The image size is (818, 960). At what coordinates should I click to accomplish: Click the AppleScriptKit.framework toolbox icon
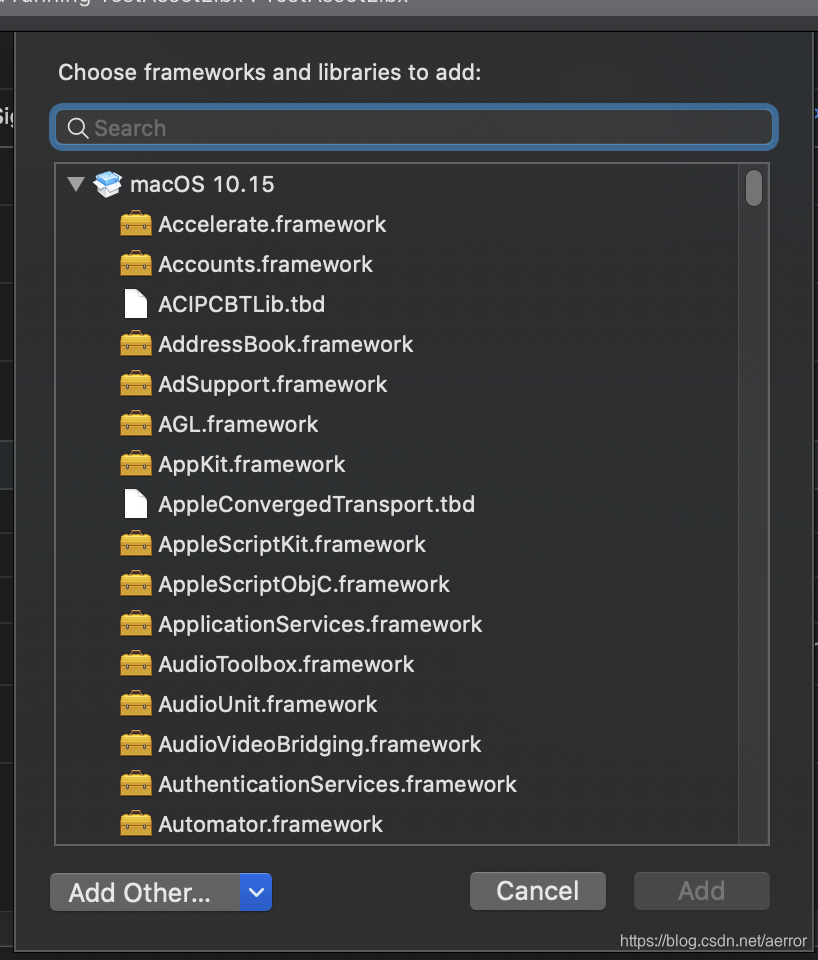(x=136, y=544)
